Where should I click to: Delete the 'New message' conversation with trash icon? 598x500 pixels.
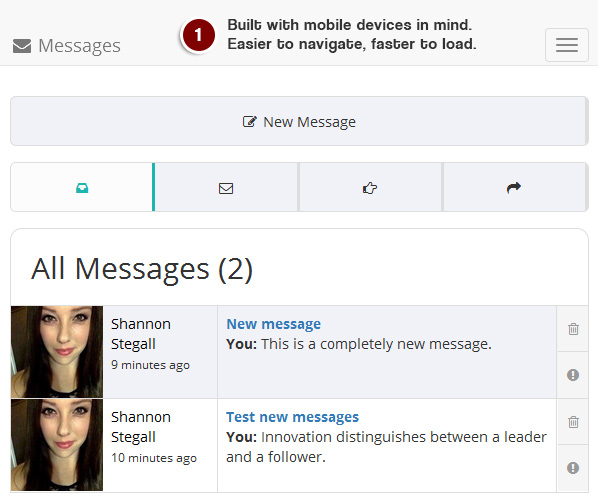[x=573, y=329]
